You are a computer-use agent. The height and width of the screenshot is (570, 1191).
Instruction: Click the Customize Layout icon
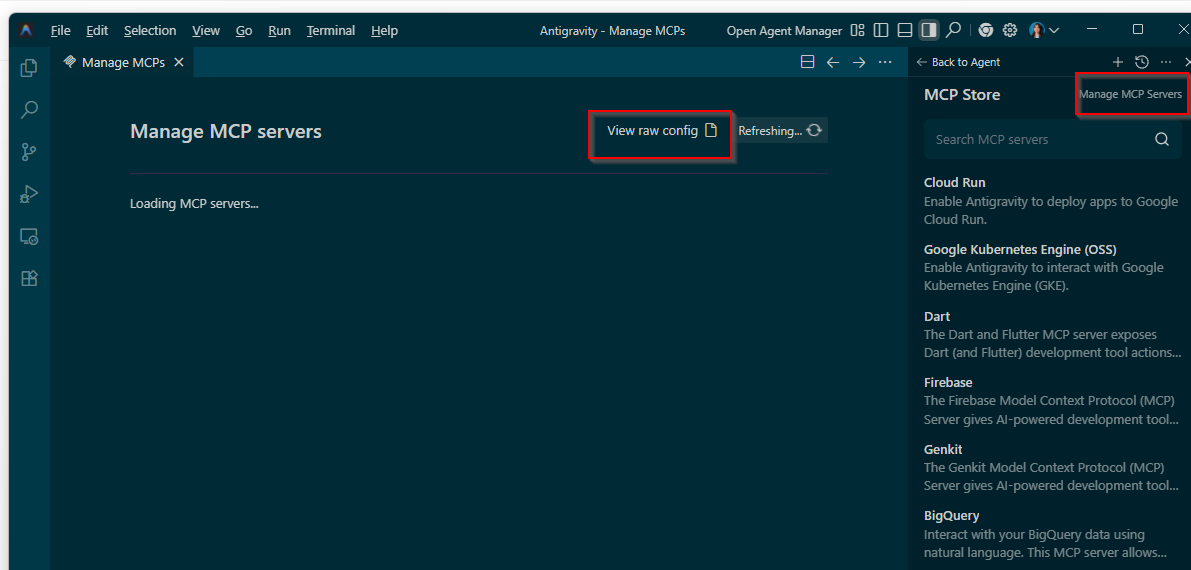pos(858,30)
